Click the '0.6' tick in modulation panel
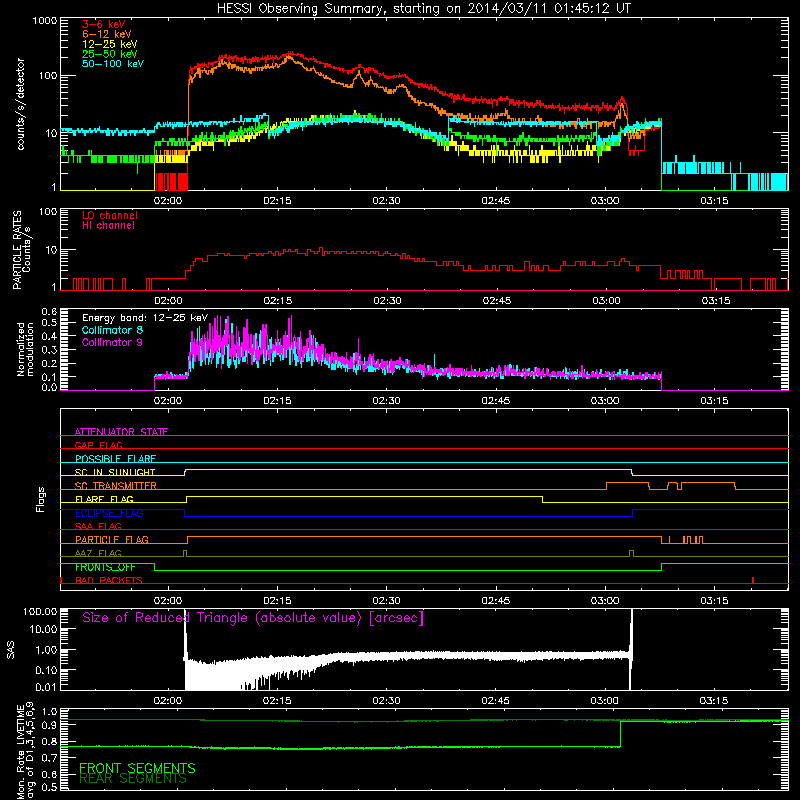800x800 pixels. [49, 311]
